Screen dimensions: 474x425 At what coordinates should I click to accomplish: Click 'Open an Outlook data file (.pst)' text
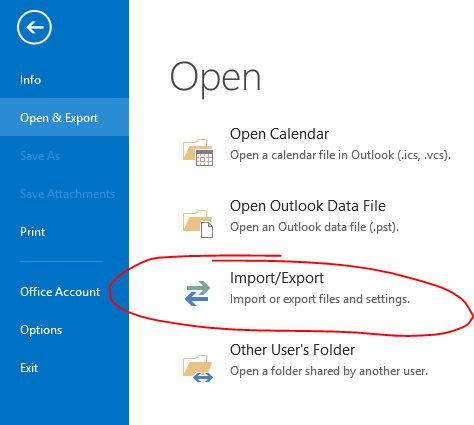click(314, 227)
